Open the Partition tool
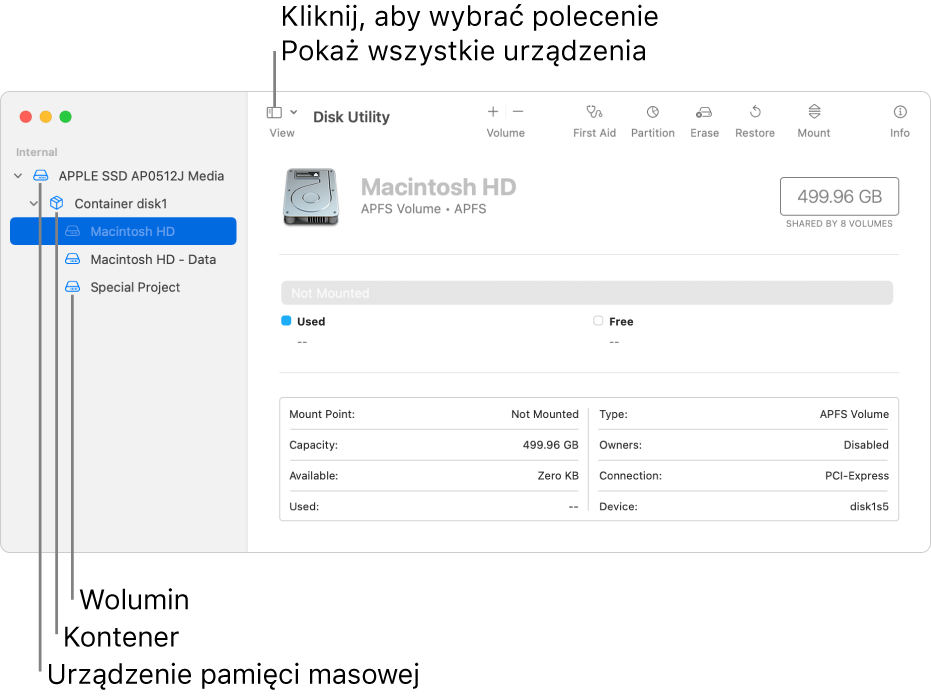This screenshot has width=931, height=697. [x=652, y=113]
